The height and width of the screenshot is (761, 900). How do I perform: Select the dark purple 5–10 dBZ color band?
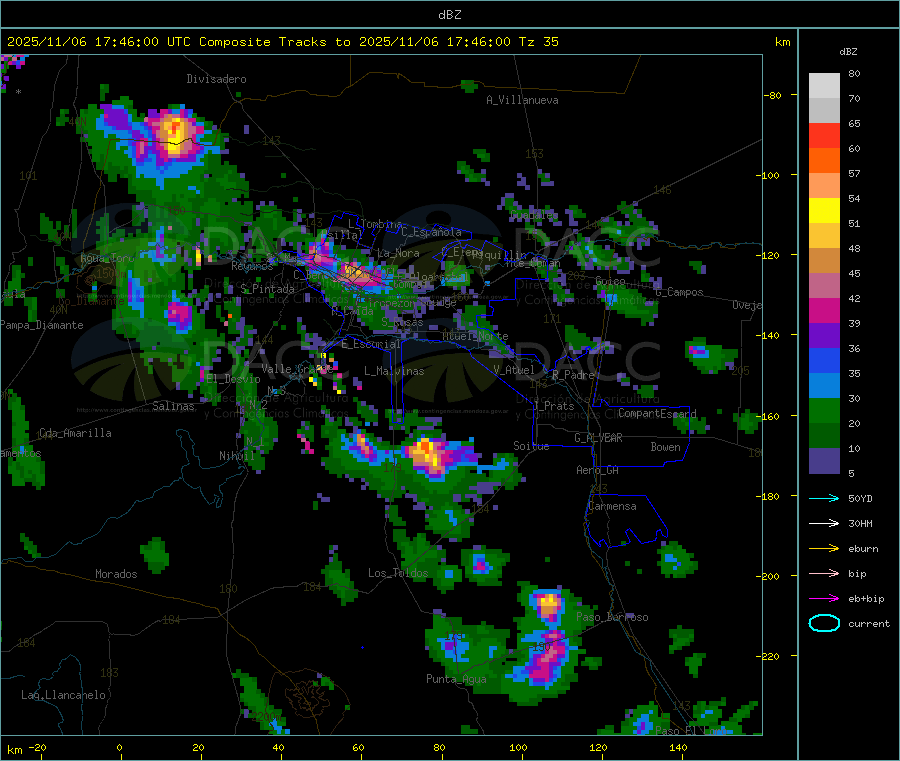(824, 461)
